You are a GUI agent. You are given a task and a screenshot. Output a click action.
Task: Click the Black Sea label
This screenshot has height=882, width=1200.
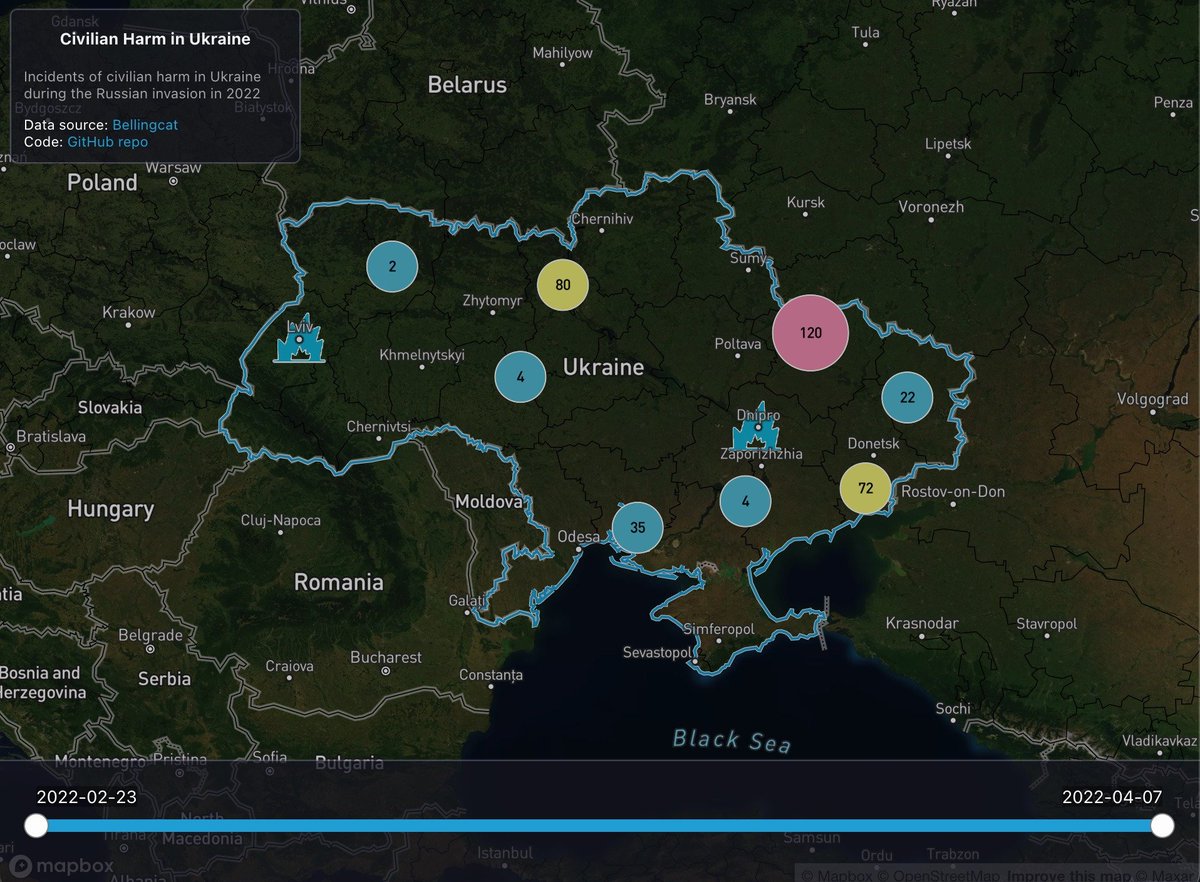[x=731, y=740]
